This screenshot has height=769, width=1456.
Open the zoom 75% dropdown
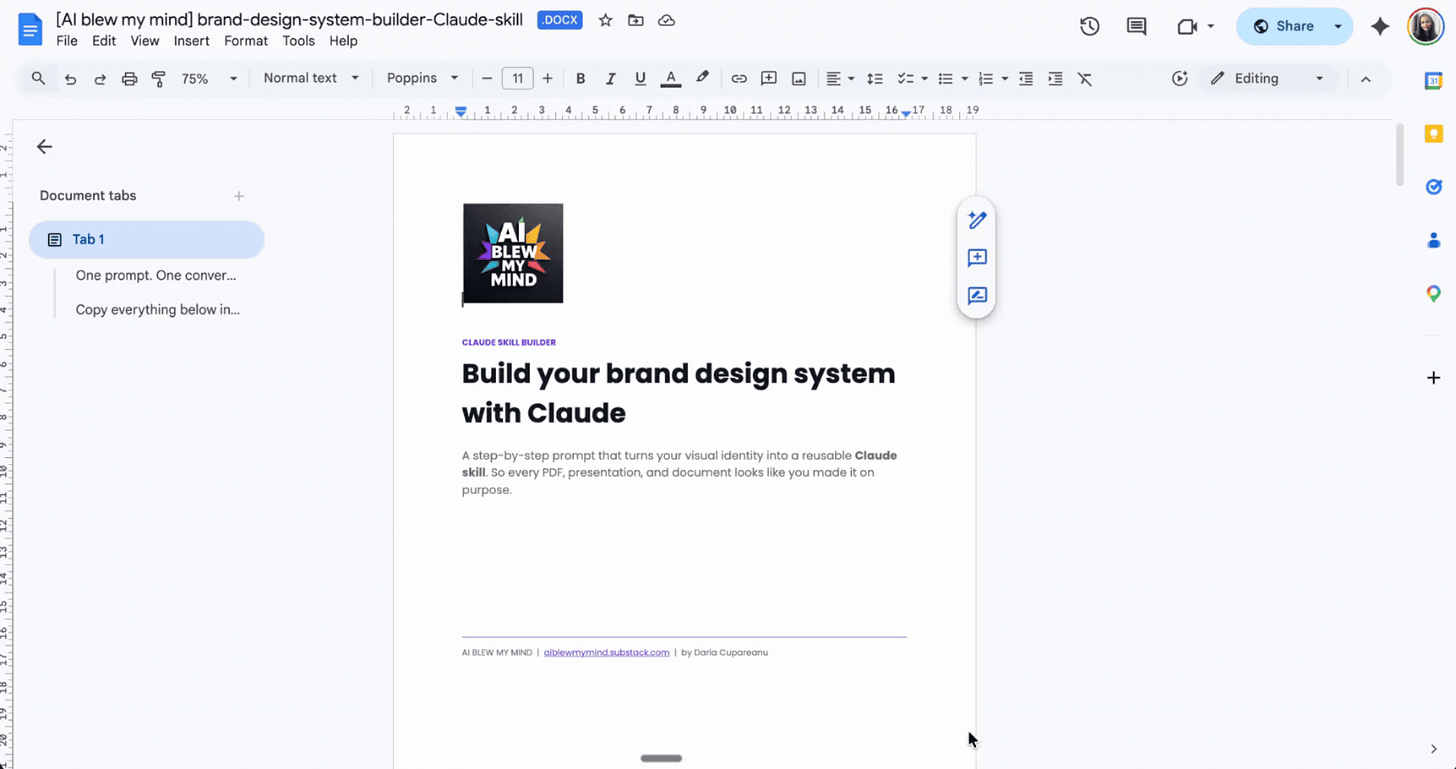209,78
